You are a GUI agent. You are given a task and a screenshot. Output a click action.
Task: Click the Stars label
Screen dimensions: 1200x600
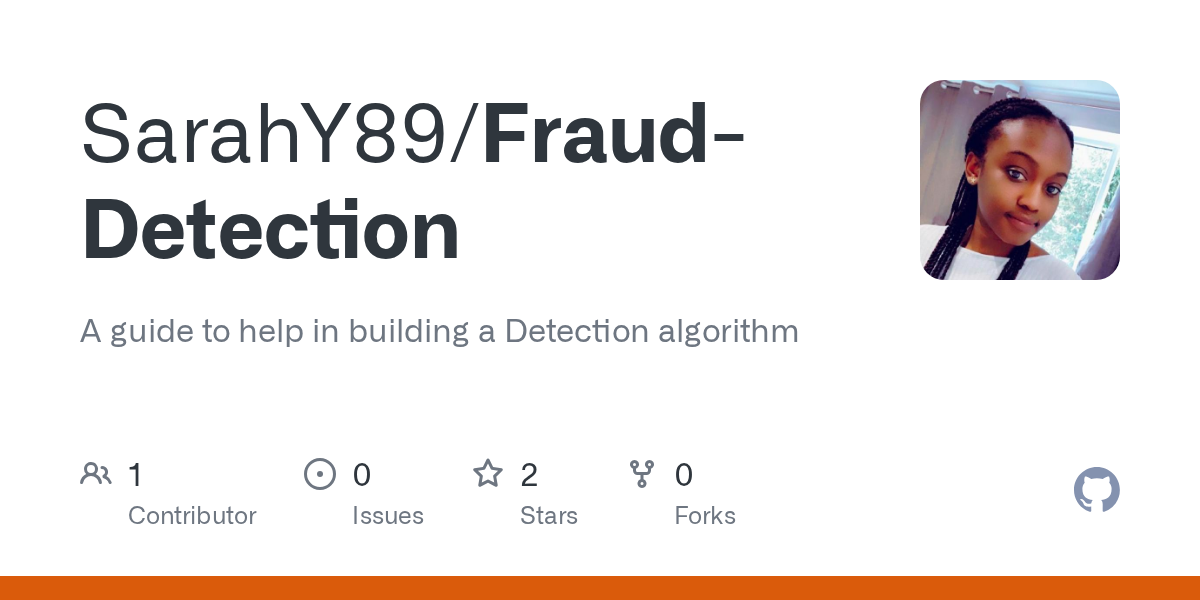pos(549,516)
